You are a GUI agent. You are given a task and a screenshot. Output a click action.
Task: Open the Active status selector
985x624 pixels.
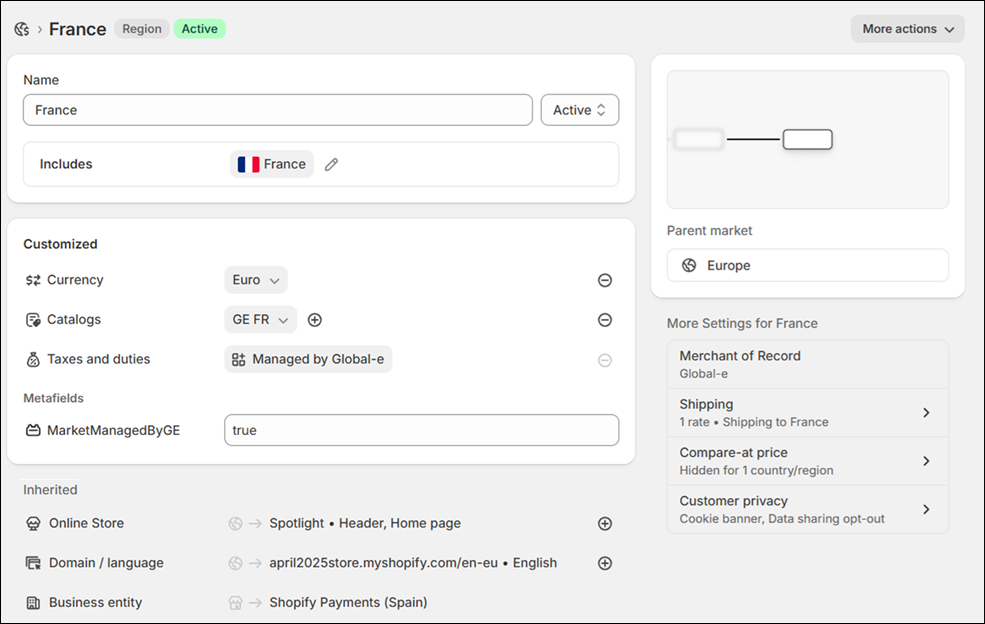(579, 110)
